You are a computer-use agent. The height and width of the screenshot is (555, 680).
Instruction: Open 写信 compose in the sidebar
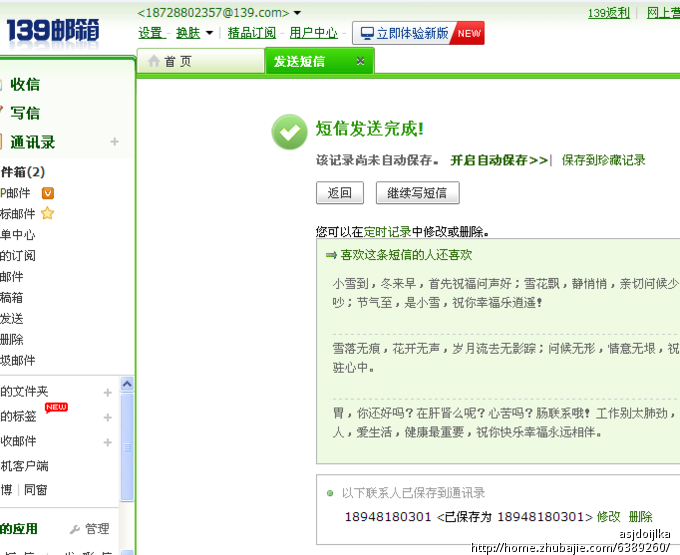pos(25,113)
